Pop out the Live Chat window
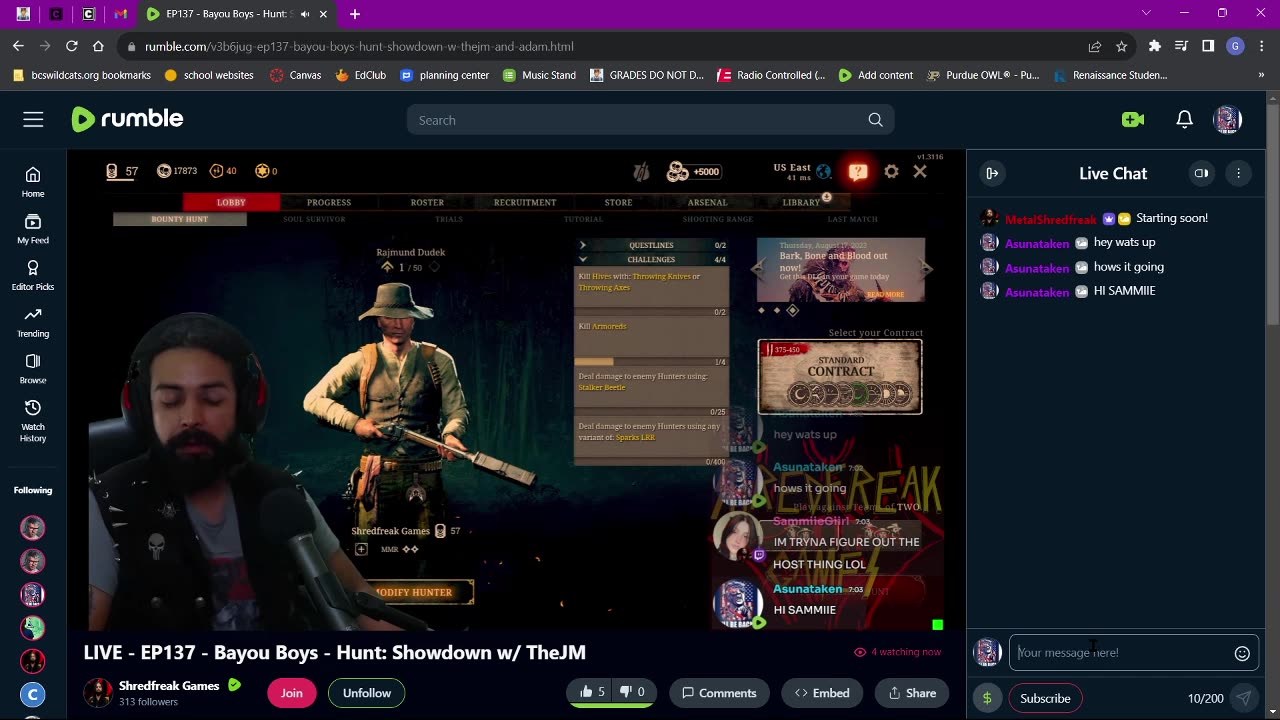This screenshot has height=720, width=1280. coord(1201,173)
